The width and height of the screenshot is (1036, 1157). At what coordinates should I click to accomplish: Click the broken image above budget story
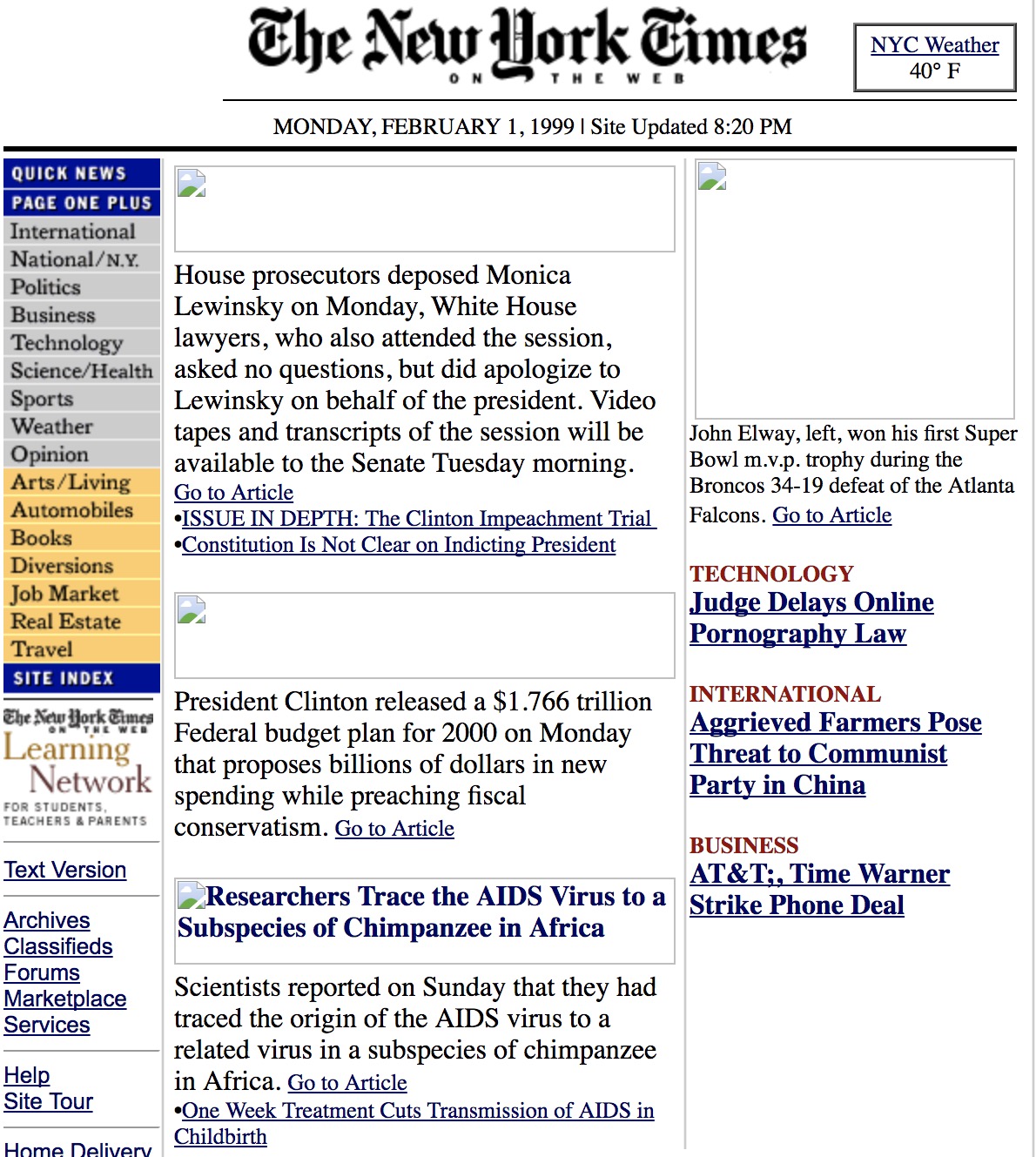424,636
